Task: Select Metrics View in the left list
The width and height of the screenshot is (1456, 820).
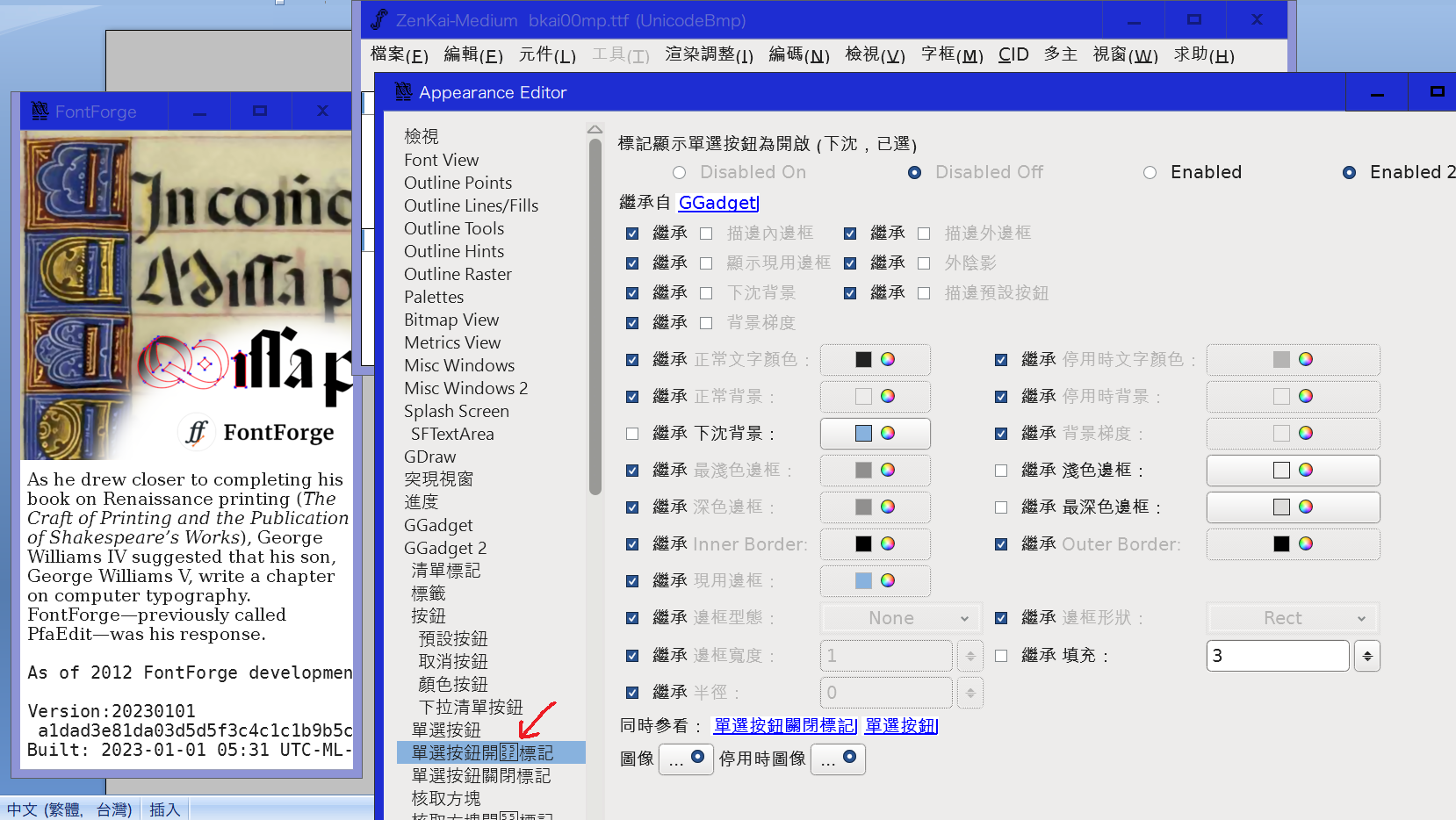Action: click(x=452, y=342)
